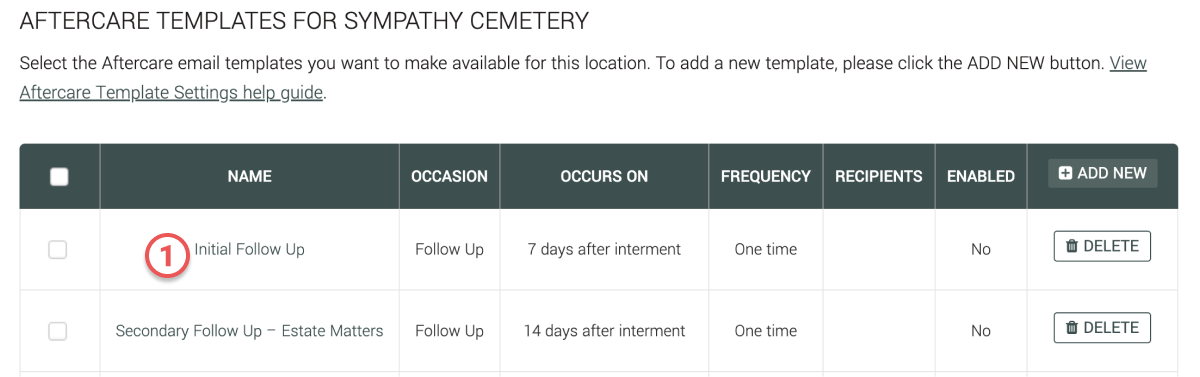Click trash icon in Initial Follow Up row

(1072, 246)
